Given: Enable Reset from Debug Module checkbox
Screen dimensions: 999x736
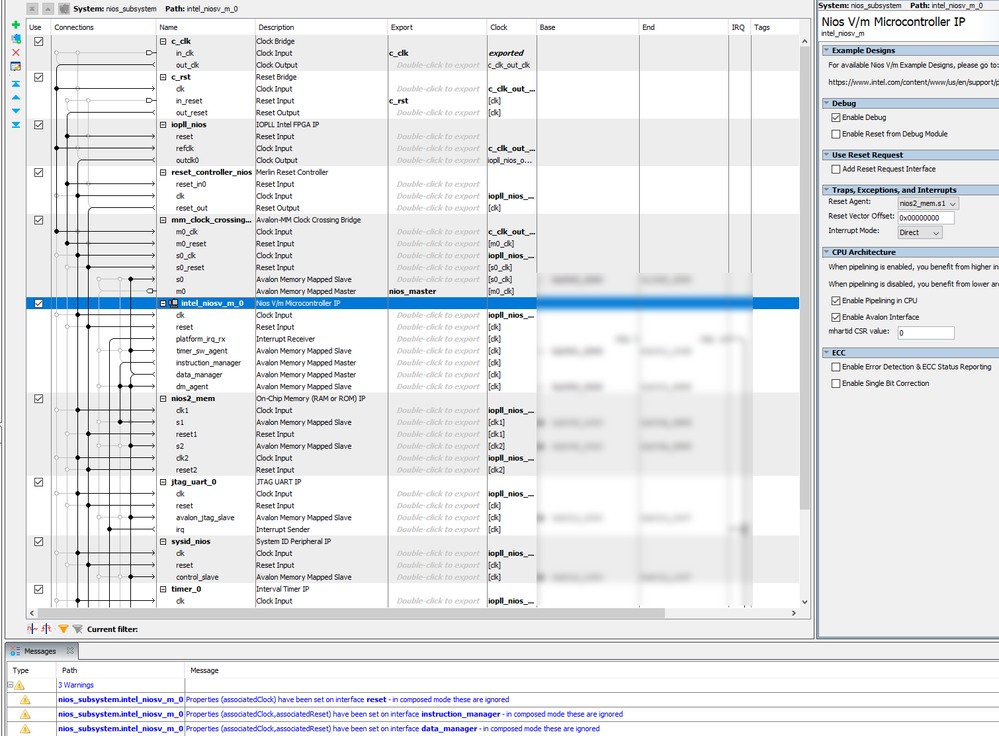Looking at the screenshot, I should [x=836, y=134].
